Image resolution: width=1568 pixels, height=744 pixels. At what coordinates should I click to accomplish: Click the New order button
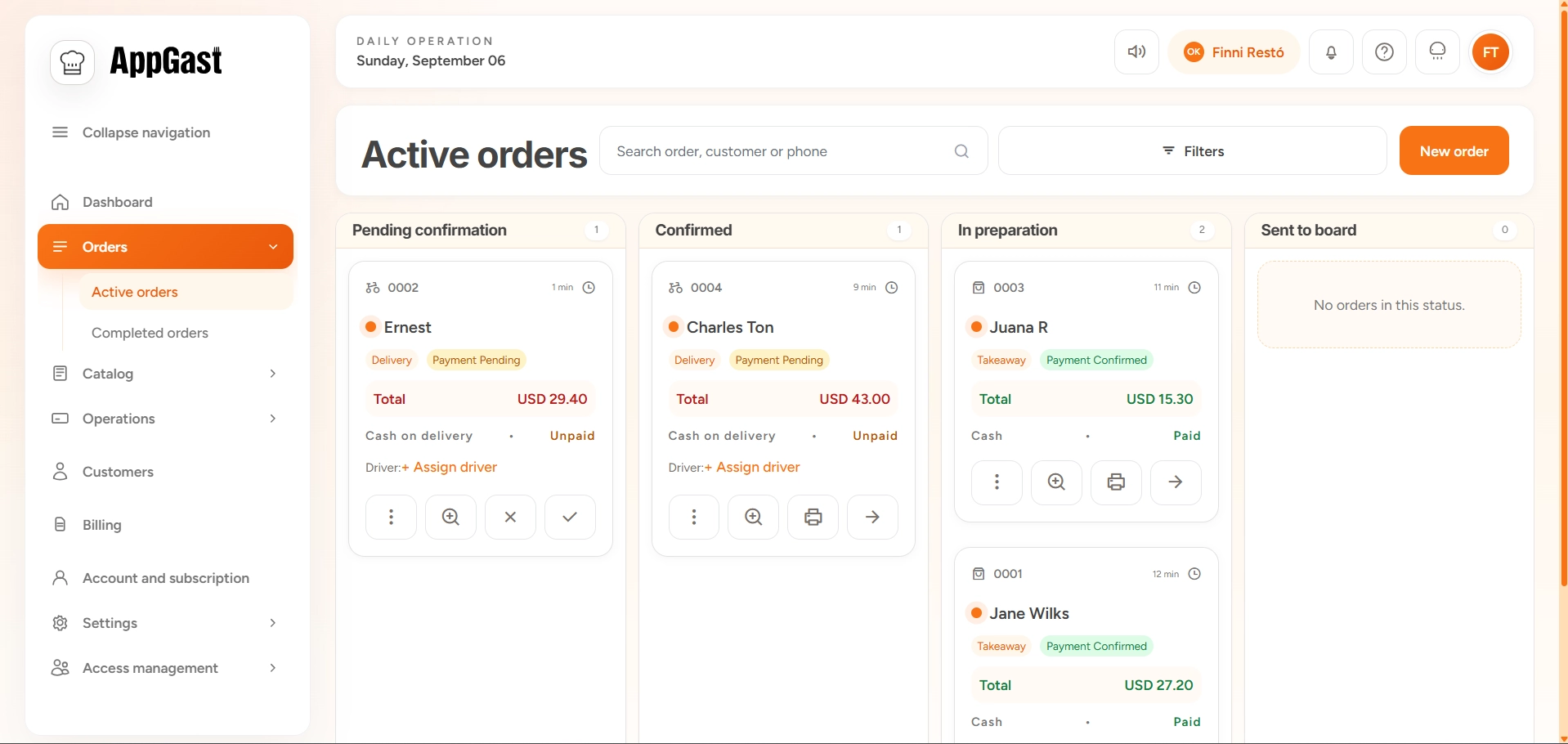point(1454,151)
